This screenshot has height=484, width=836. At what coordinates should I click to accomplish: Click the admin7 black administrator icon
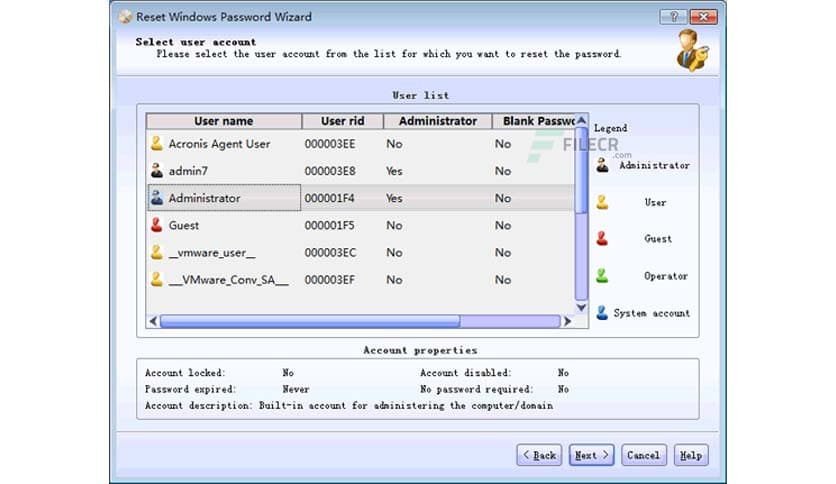tap(156, 171)
